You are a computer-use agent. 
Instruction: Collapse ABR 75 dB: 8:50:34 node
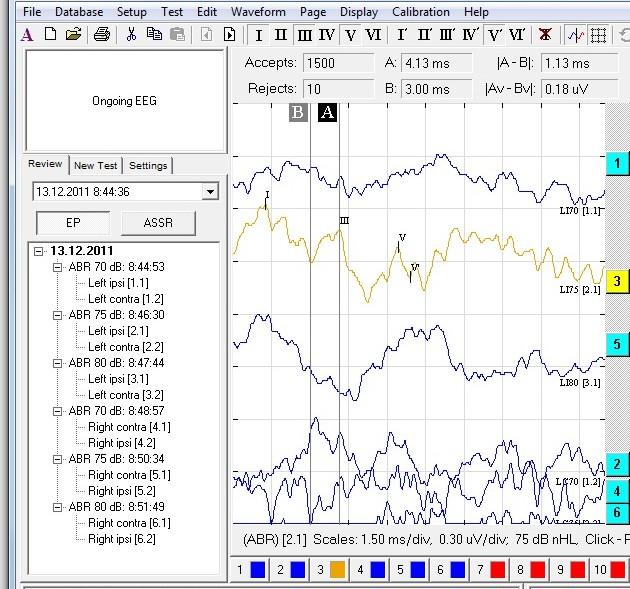[x=57, y=459]
